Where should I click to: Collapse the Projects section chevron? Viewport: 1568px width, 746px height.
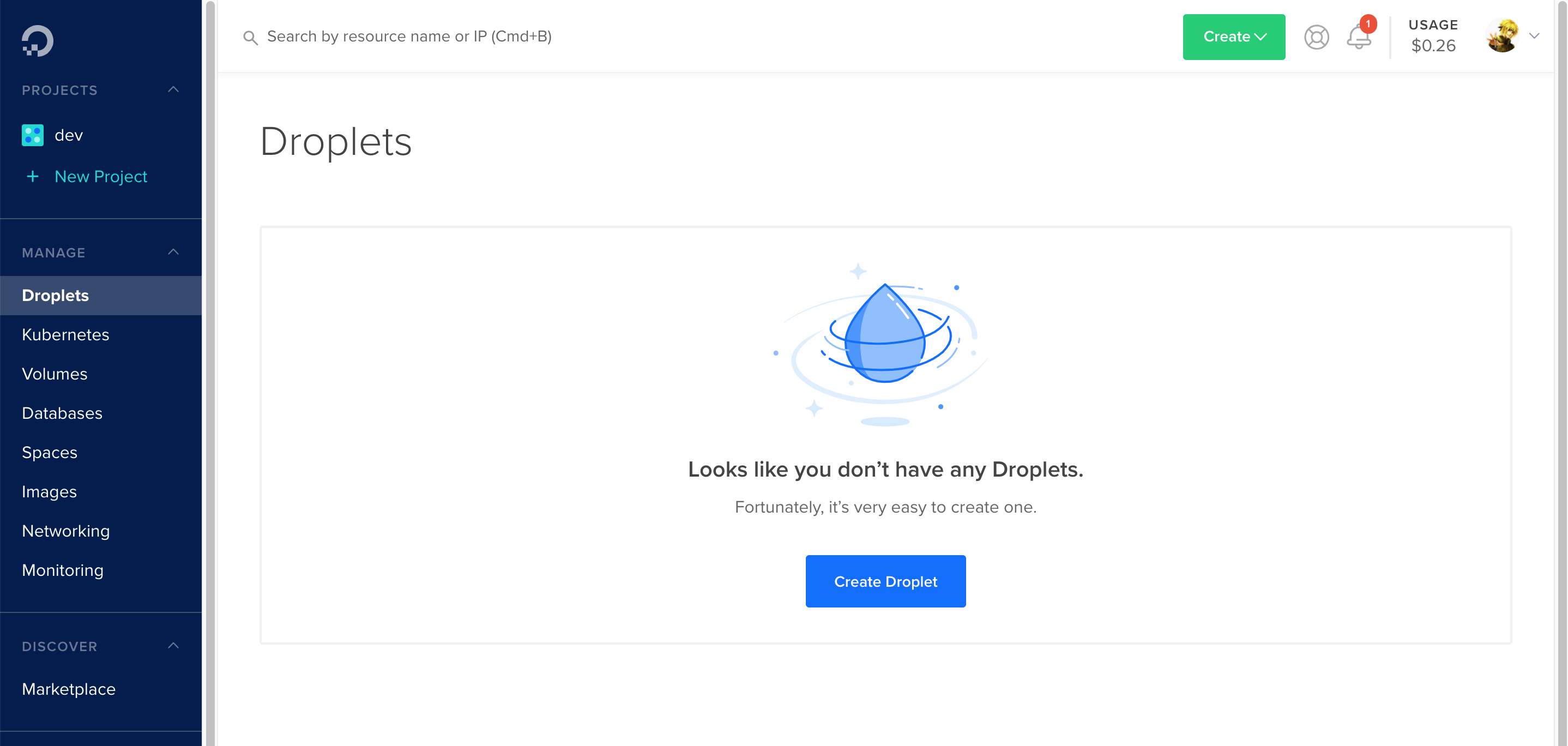tap(173, 89)
